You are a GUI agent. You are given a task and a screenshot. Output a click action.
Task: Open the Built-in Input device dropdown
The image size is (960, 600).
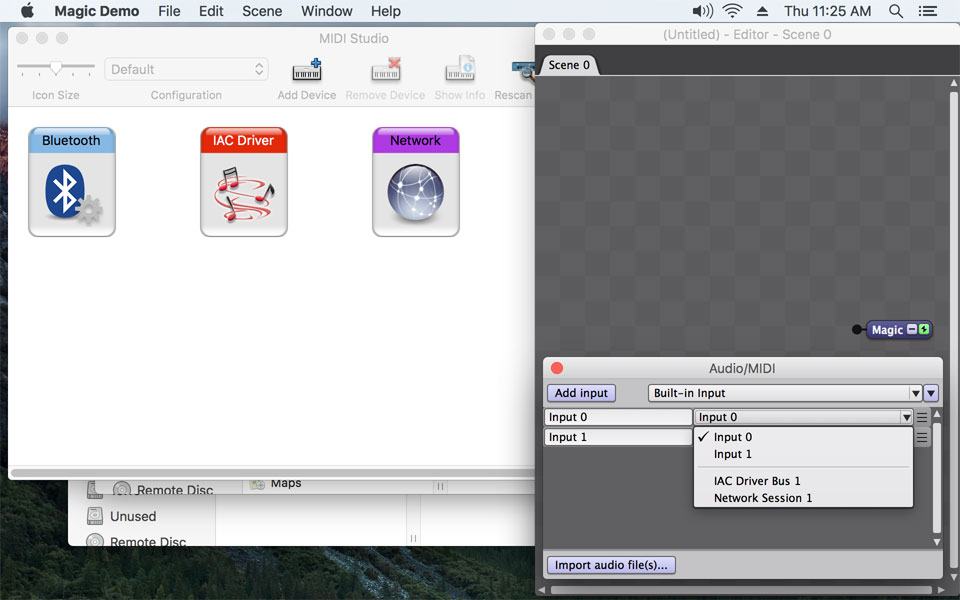tap(785, 393)
